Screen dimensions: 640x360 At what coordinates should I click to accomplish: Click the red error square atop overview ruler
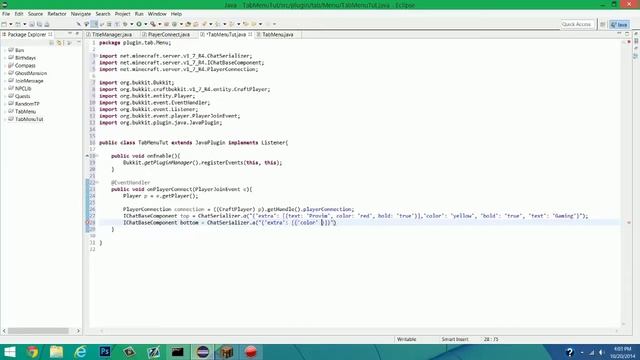629,42
